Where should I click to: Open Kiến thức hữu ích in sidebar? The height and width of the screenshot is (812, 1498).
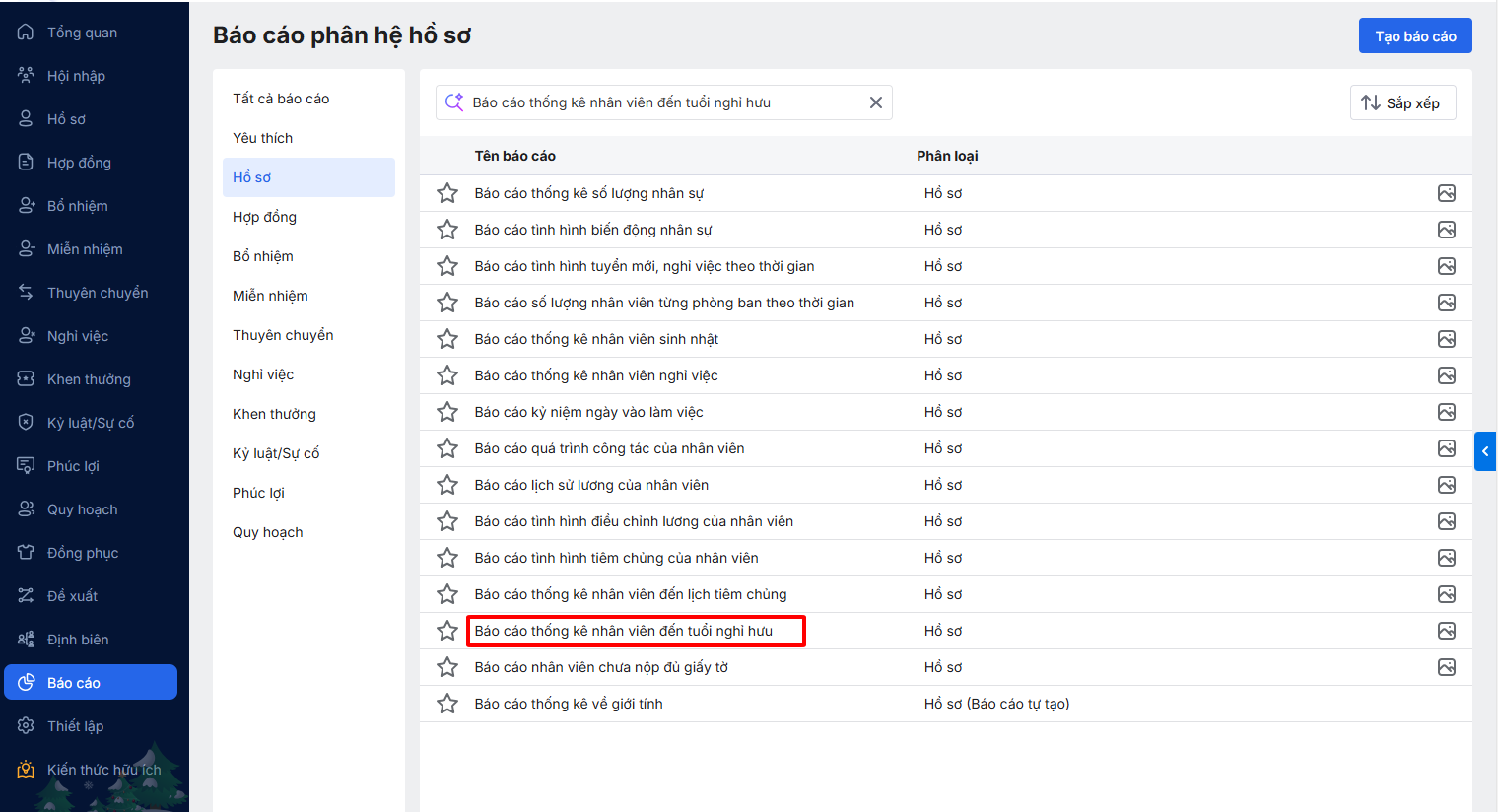coord(103,770)
